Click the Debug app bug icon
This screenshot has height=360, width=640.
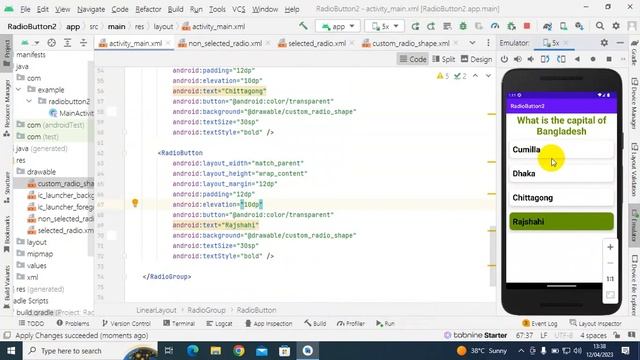[463, 26]
